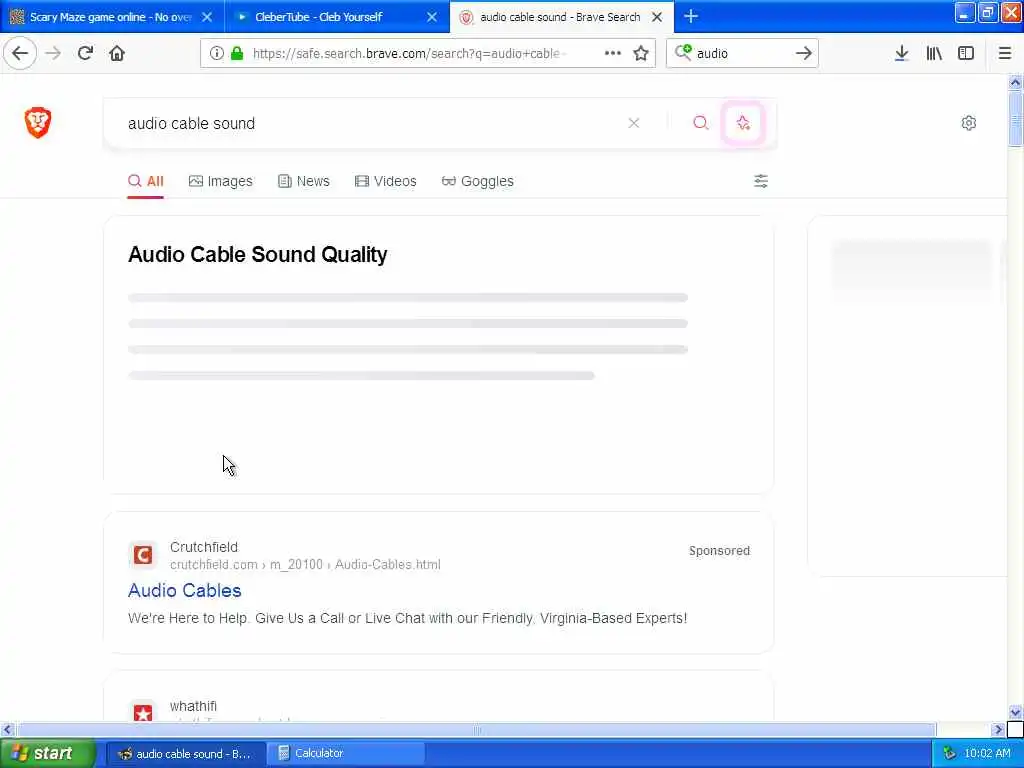This screenshot has height=768, width=1024.
Task: Click the horizontal scrollbar left arrow
Action: pyautogui.click(x=7, y=729)
